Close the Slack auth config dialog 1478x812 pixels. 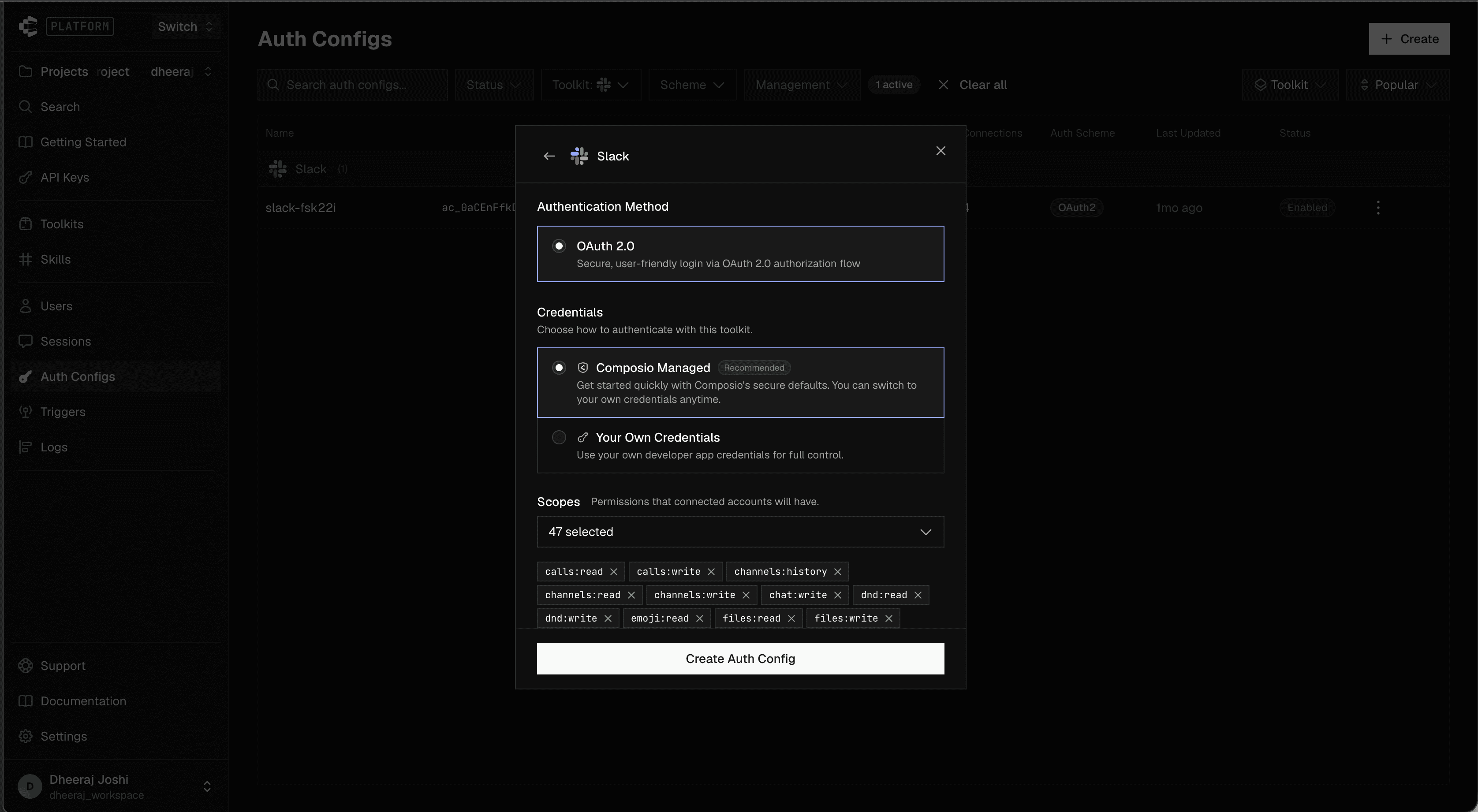point(941,151)
